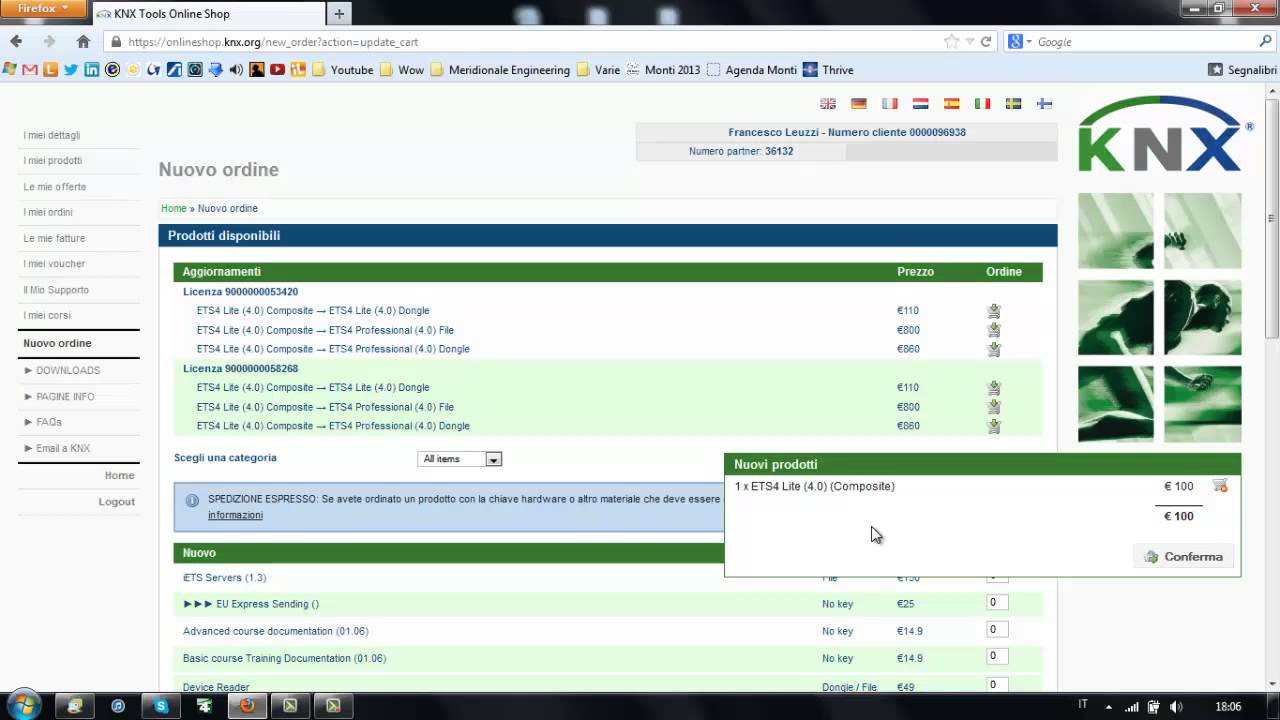
Task: Add license 9000000058268 €110 upgrade to cart
Action: pos(994,388)
